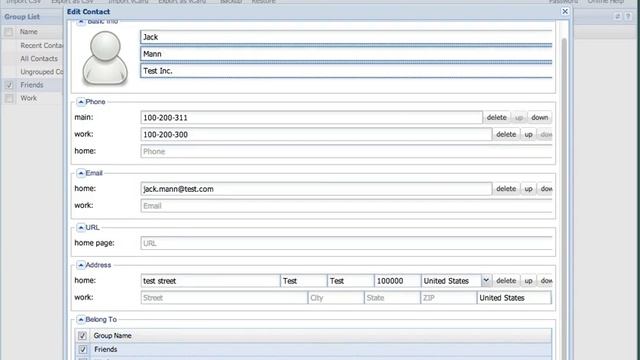
Task: Toggle the Work checkbox in Group List
Action: (9, 98)
